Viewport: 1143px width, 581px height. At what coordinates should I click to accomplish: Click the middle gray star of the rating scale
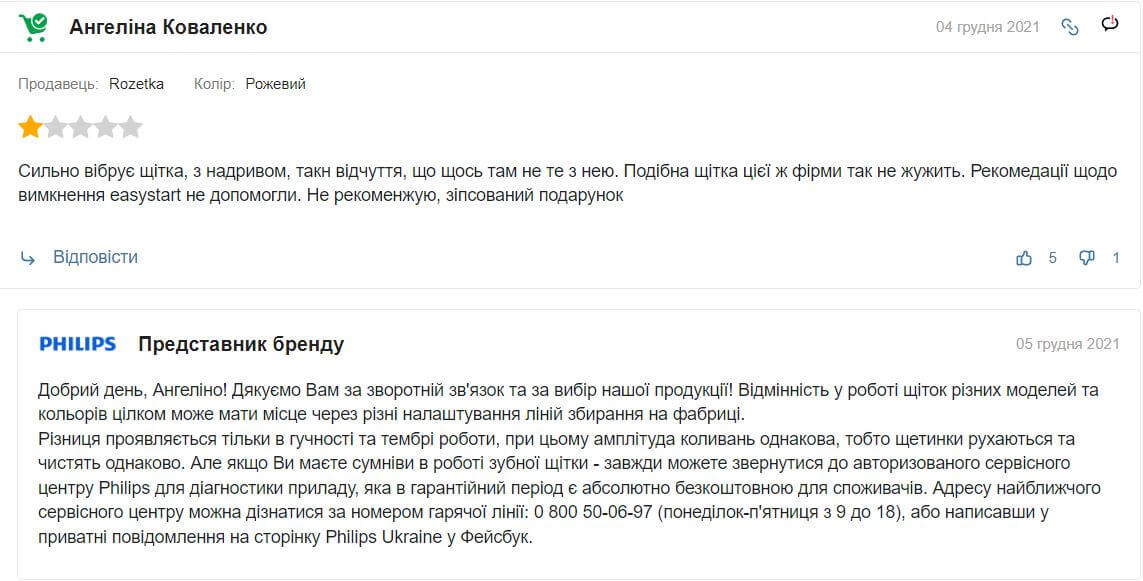79,126
